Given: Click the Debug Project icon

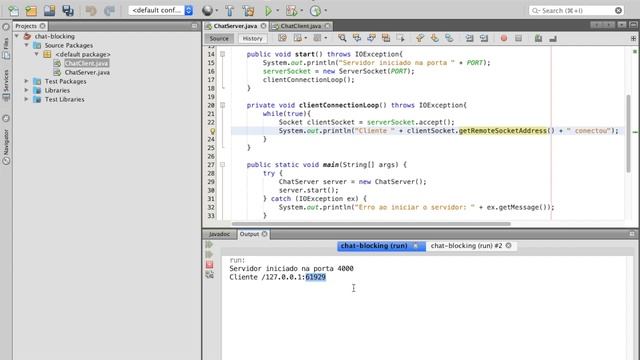Looking at the screenshot, I should click(291, 11).
